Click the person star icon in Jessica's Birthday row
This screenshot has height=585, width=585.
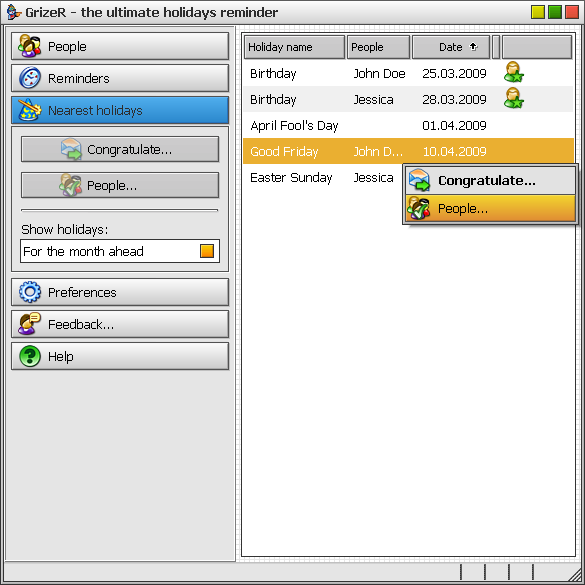(514, 98)
